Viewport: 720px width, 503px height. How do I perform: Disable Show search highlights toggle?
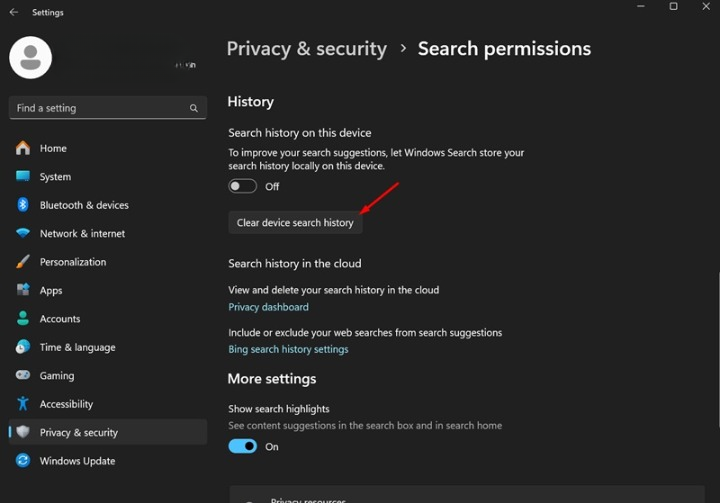tap(242, 446)
